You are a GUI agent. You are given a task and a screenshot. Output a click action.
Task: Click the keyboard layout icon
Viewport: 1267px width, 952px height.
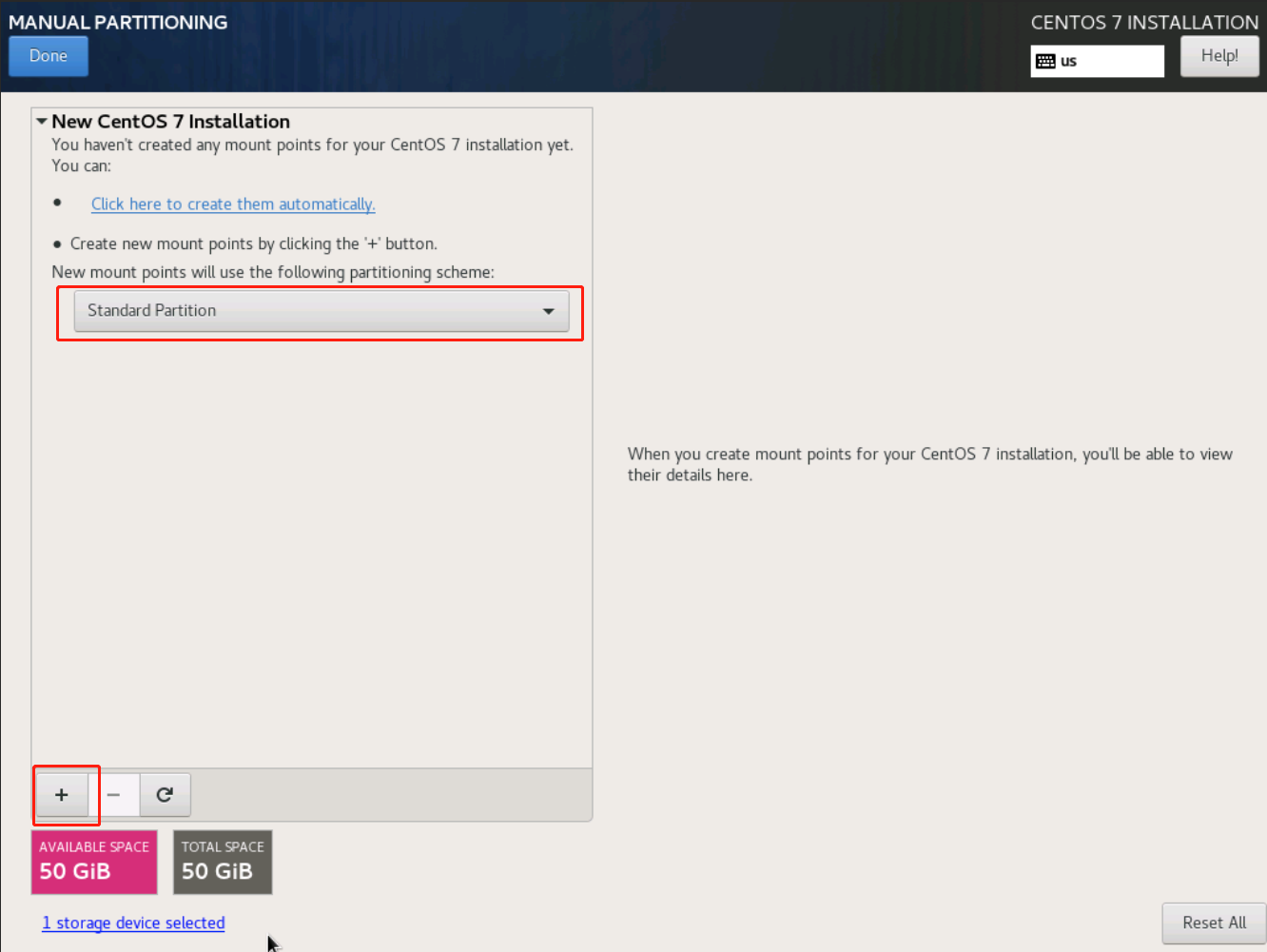point(1045,62)
